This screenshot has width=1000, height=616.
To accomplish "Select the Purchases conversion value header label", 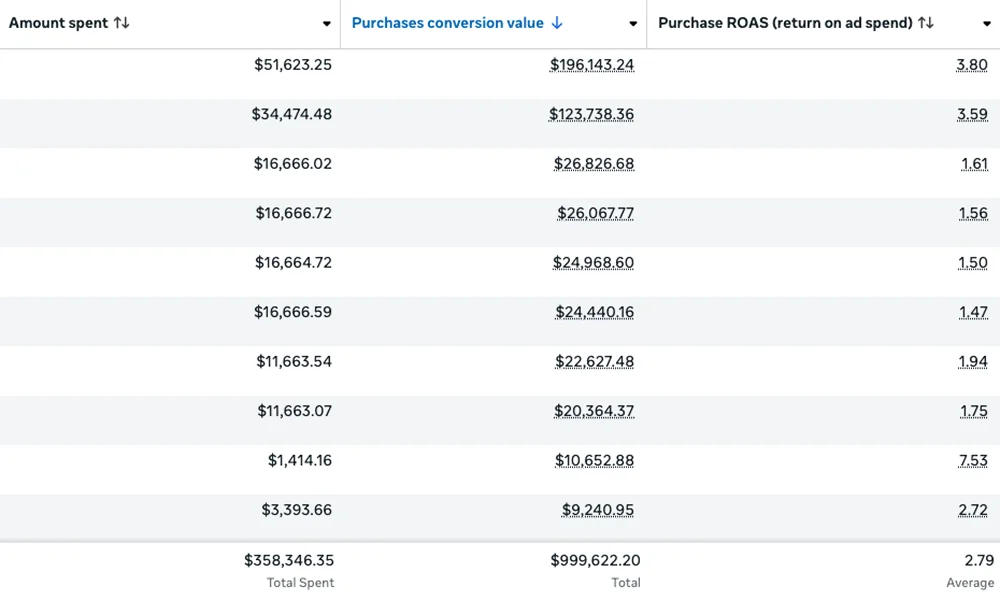I will (x=447, y=23).
